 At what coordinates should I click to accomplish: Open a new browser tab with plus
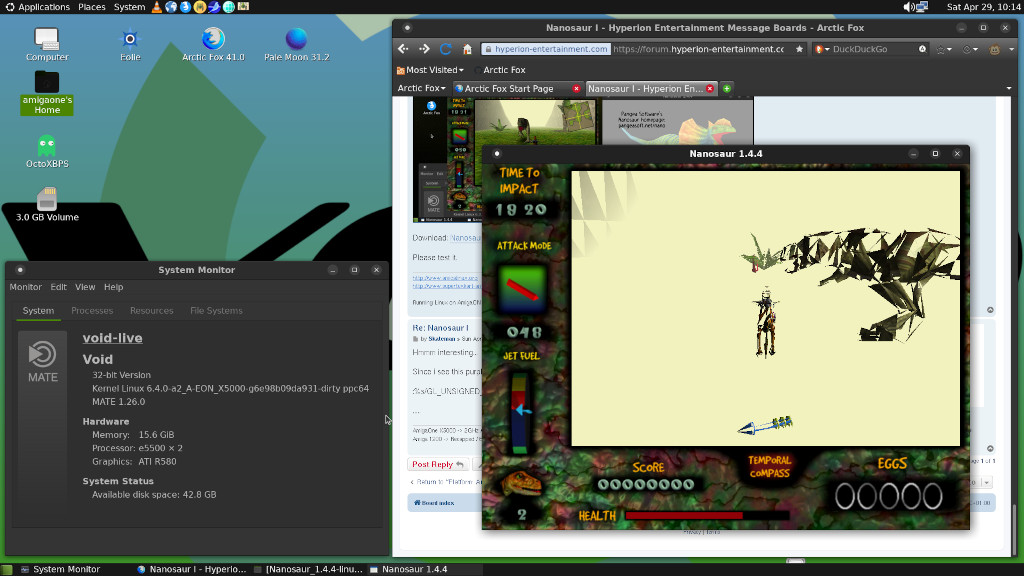(727, 89)
